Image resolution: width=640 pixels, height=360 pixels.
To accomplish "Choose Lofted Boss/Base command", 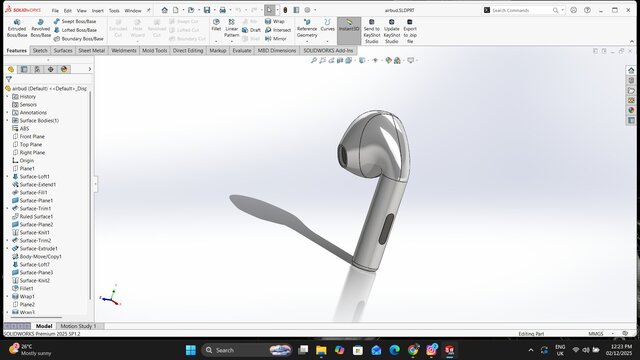I will [76, 30].
